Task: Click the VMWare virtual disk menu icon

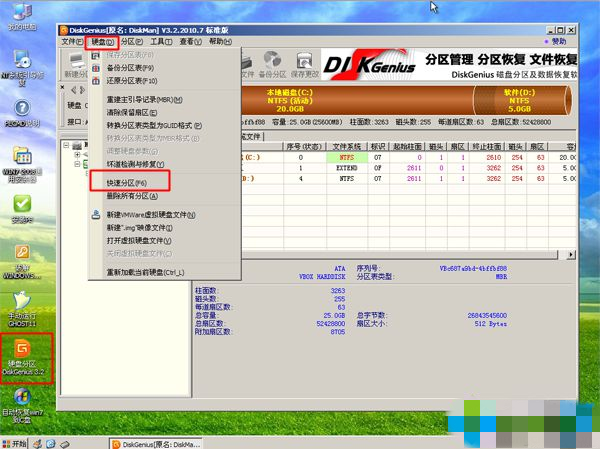Action: tap(96, 215)
